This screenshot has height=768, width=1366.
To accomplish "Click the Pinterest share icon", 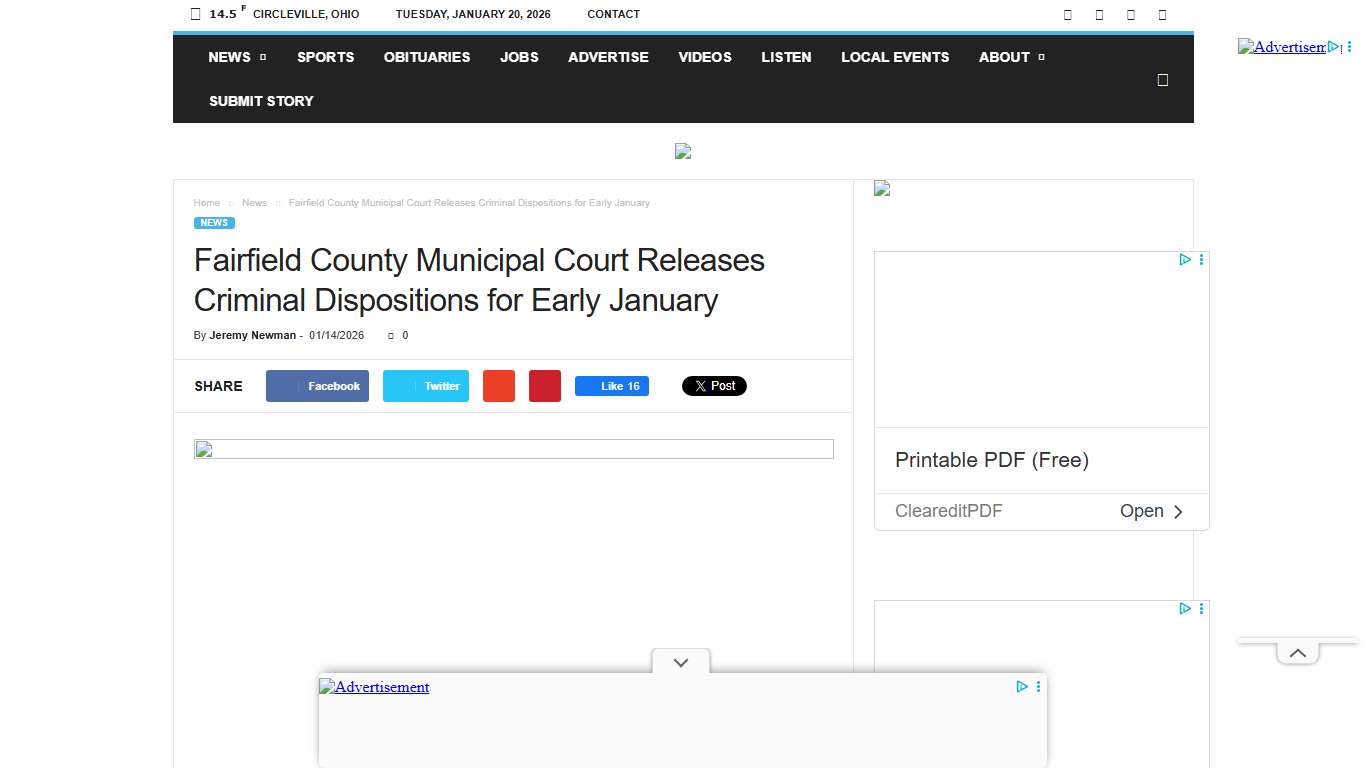I will click(544, 385).
